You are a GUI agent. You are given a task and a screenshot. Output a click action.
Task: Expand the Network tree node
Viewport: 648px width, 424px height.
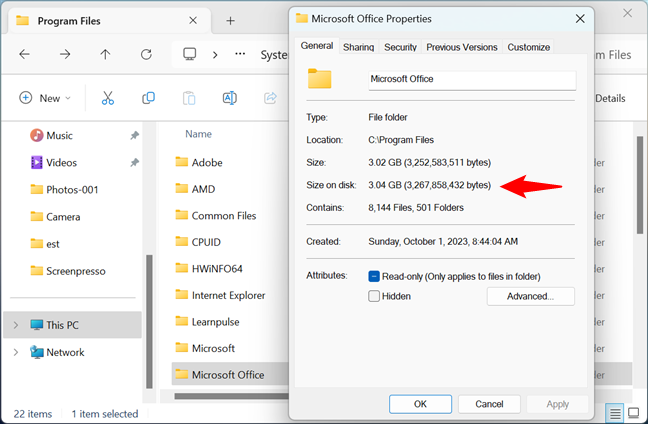15,352
